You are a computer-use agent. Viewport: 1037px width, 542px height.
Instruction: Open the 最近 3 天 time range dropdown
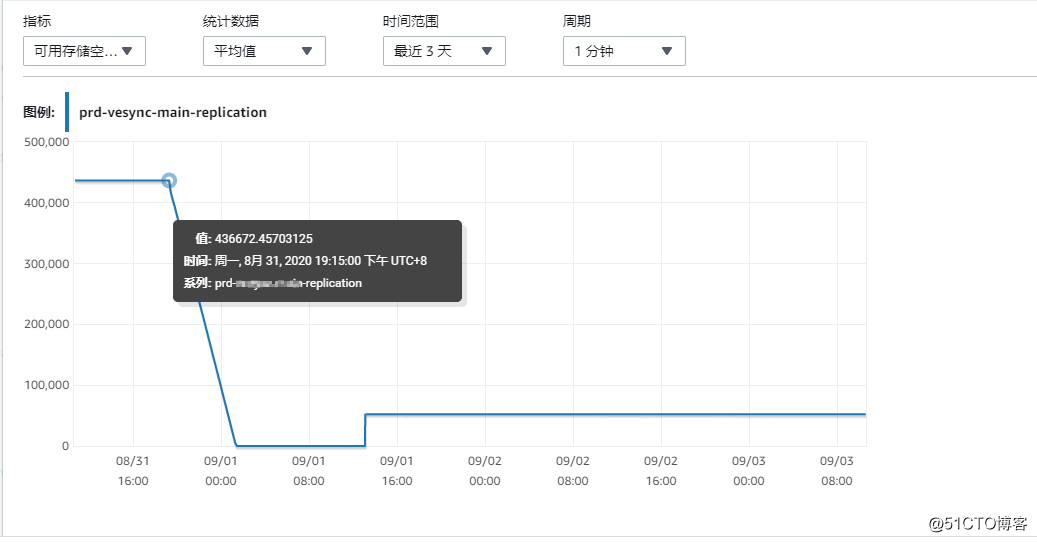coord(444,51)
